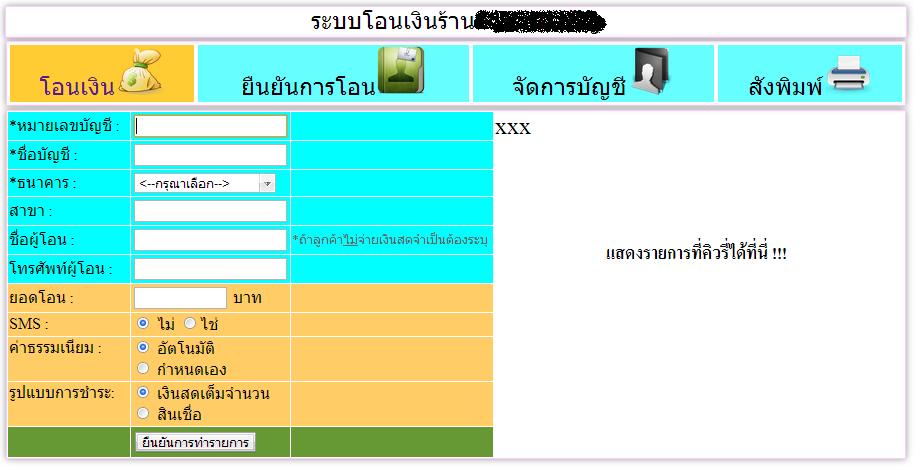Select SMS ใช่ radio button
This screenshot has height=471, width=919.
pyautogui.click(x=190, y=323)
